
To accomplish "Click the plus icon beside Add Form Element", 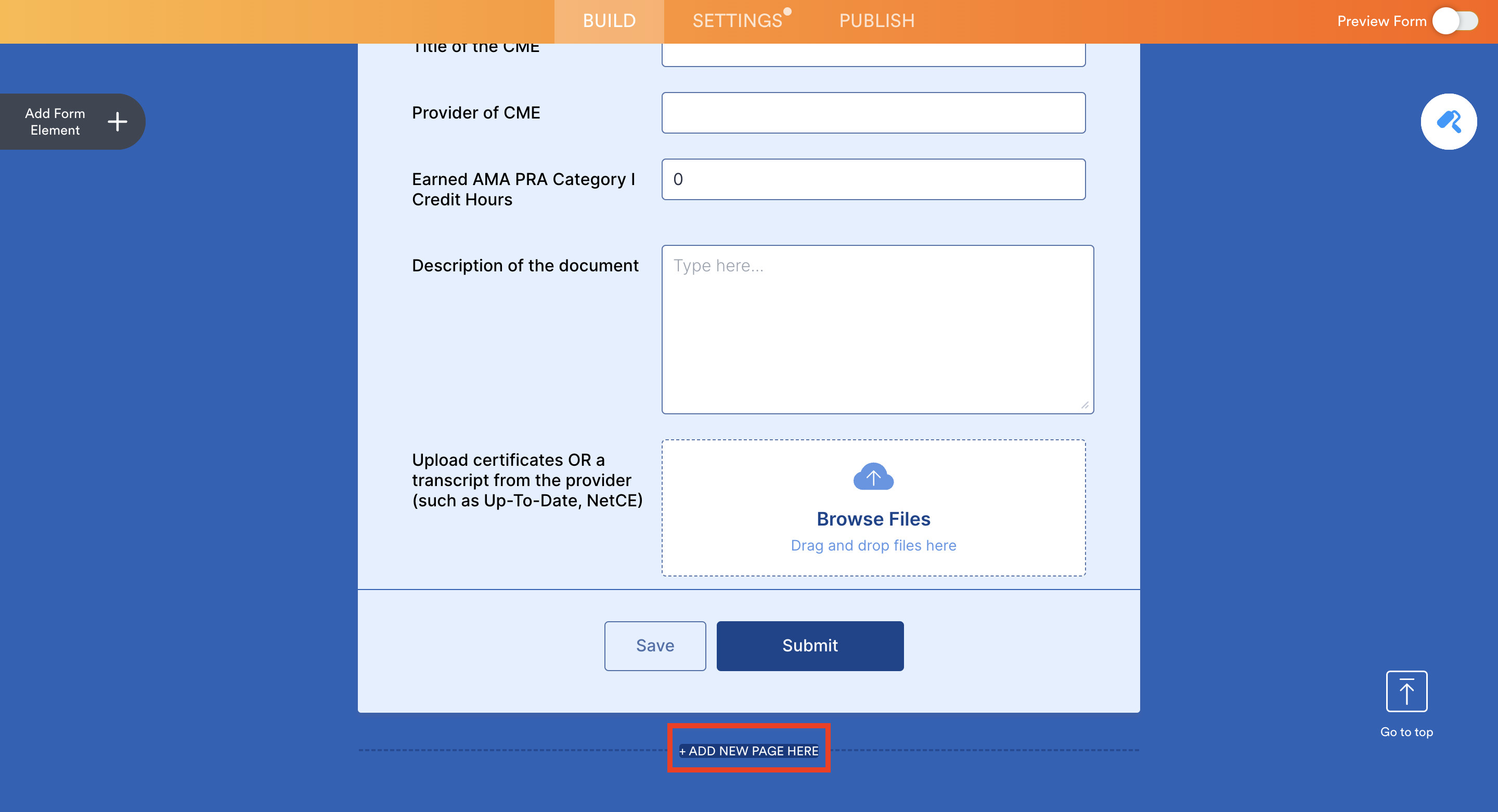I will coord(118,122).
